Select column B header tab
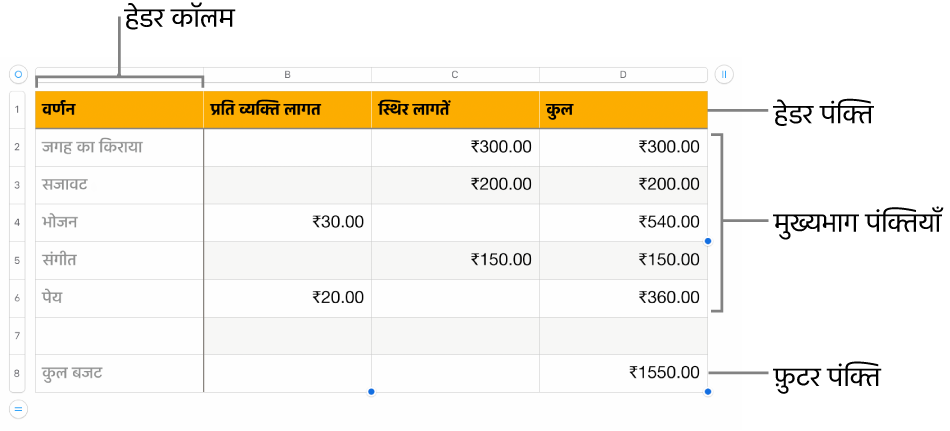This screenshot has height=431, width=950. 287,75
